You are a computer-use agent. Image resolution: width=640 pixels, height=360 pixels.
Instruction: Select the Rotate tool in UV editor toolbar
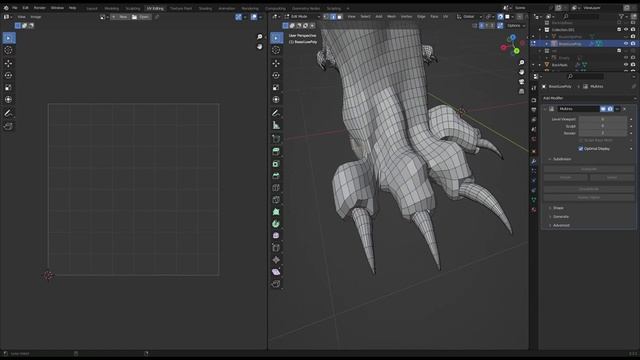[x=8, y=76]
